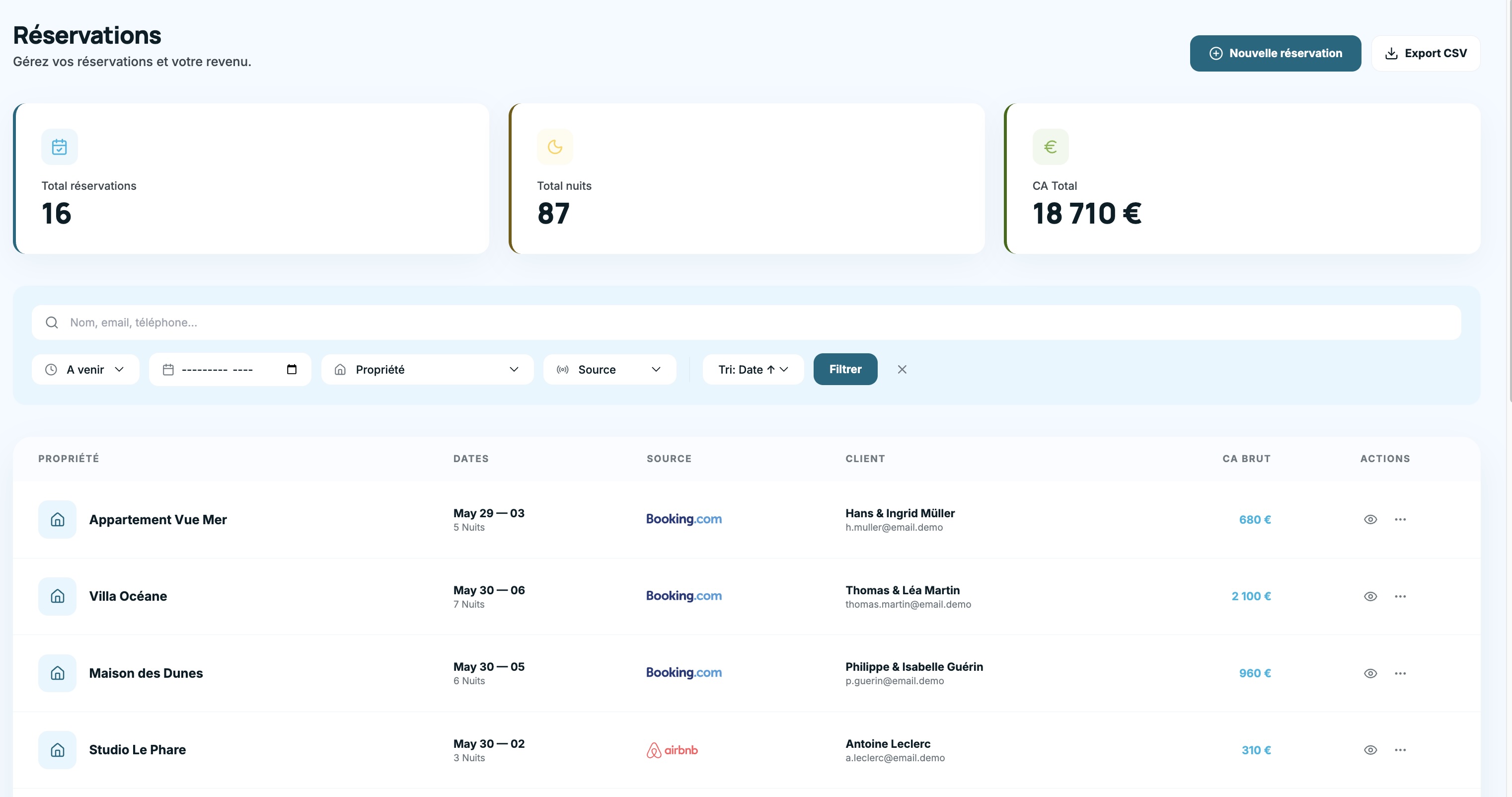The width and height of the screenshot is (1512, 797).
Task: Open the Tri: Date sort dropdown
Action: [753, 369]
